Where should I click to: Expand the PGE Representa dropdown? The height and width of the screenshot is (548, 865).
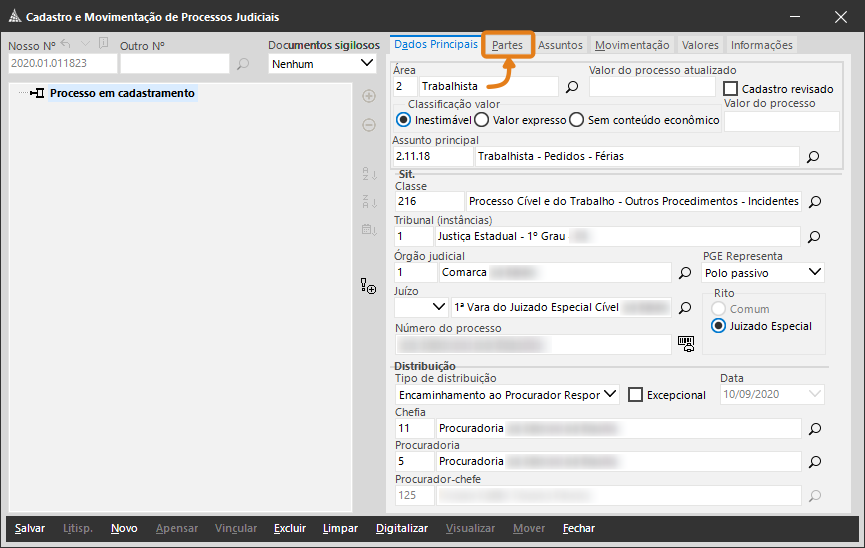pyautogui.click(x=763, y=272)
